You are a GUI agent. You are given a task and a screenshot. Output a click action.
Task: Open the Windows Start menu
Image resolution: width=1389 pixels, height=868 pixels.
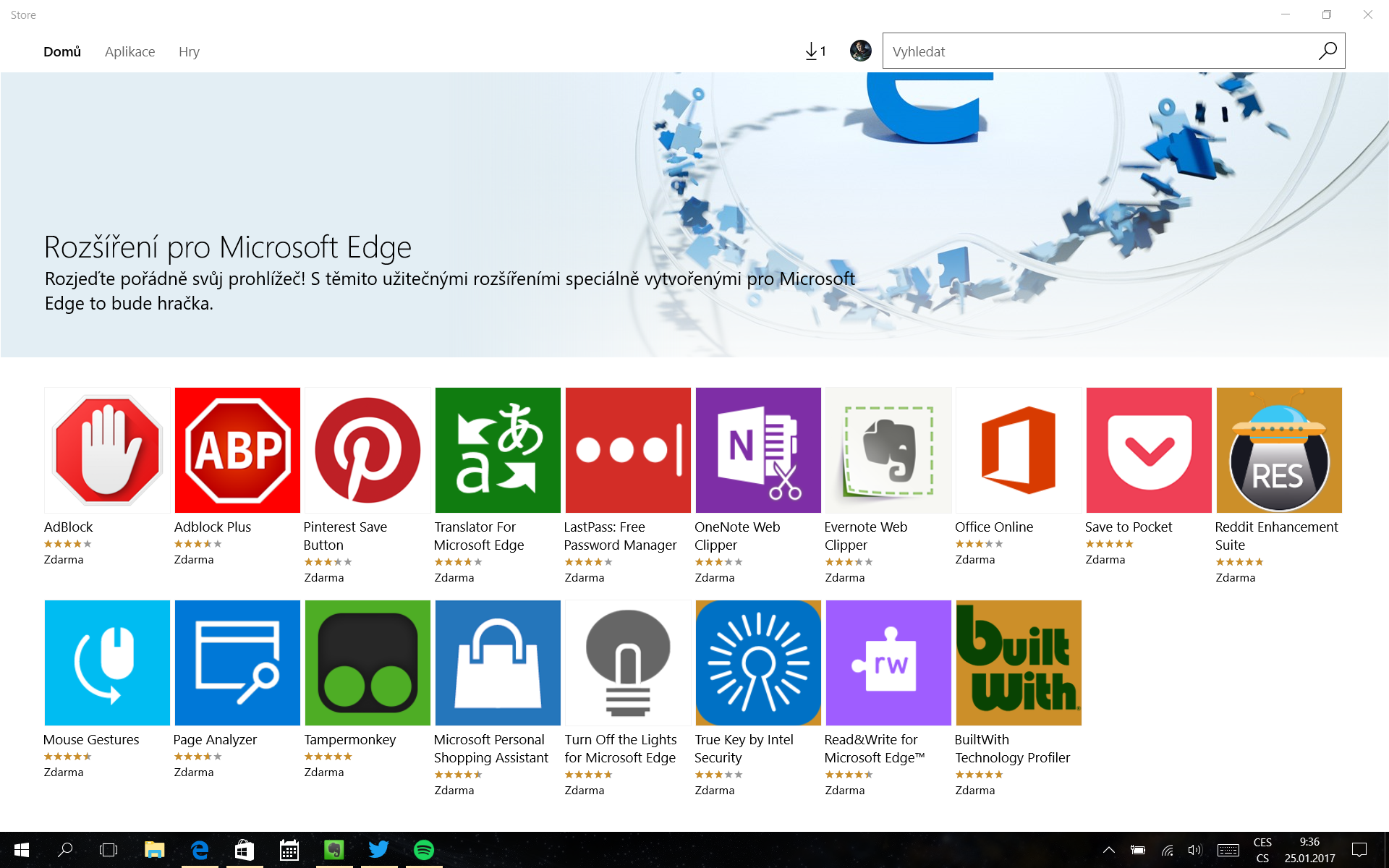tap(22, 850)
